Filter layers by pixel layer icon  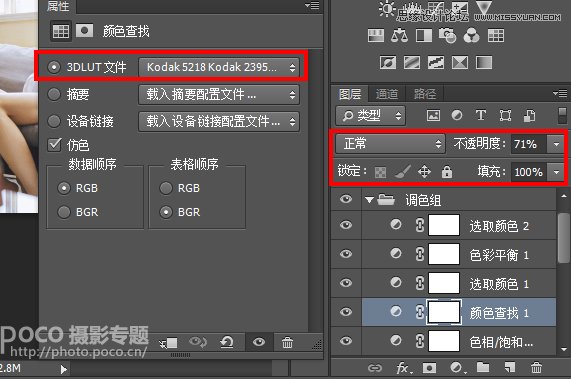pos(433,116)
